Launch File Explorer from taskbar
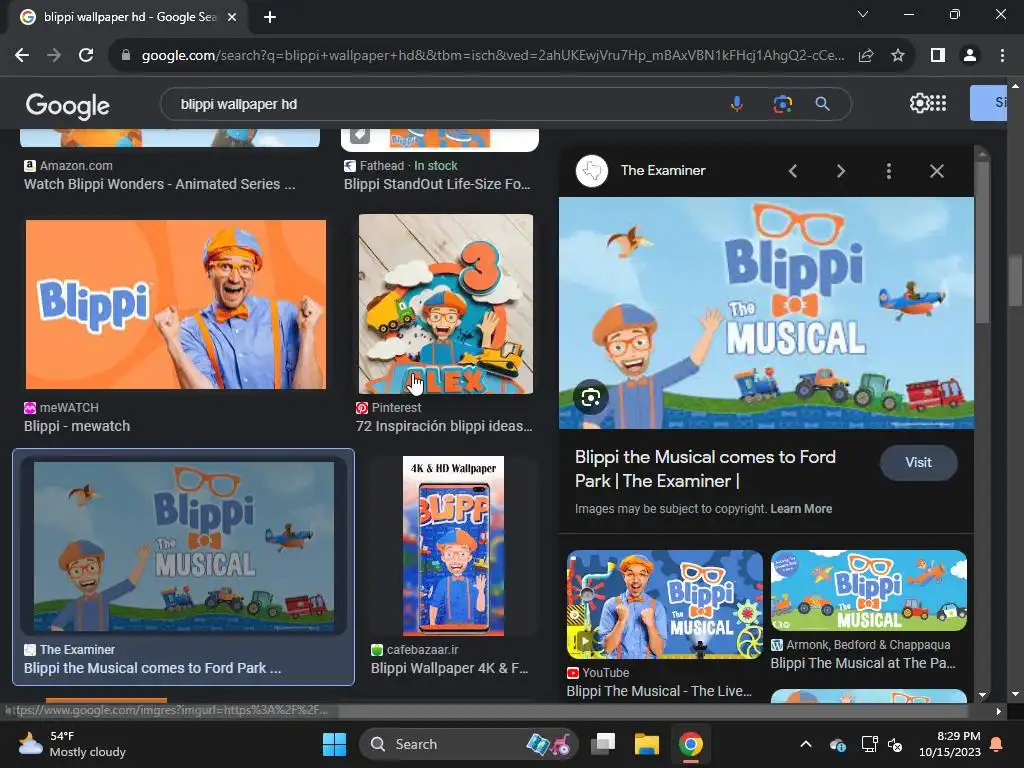1024x768 pixels. pos(647,744)
